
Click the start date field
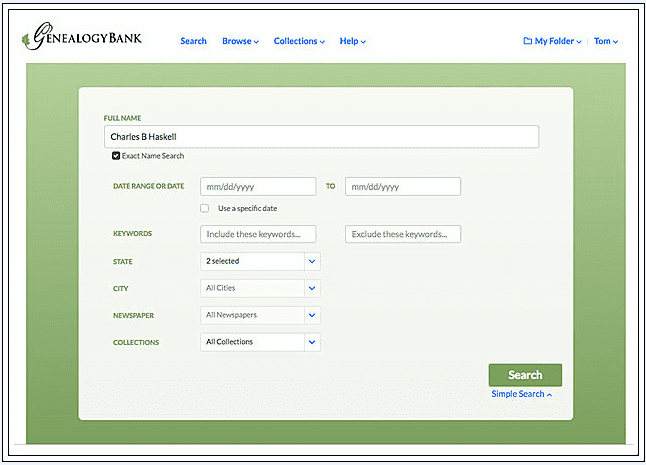(258, 187)
